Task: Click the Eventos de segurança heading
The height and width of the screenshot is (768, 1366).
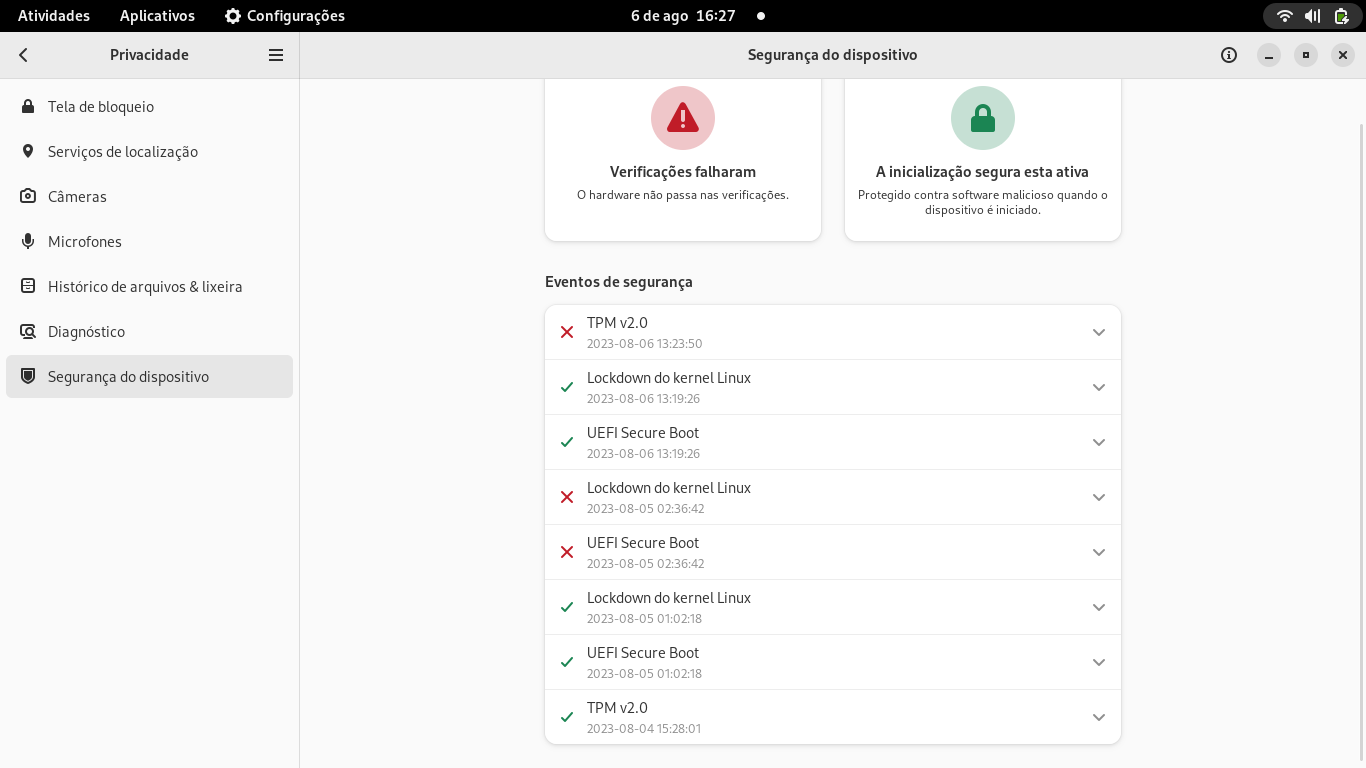Action: (x=619, y=282)
